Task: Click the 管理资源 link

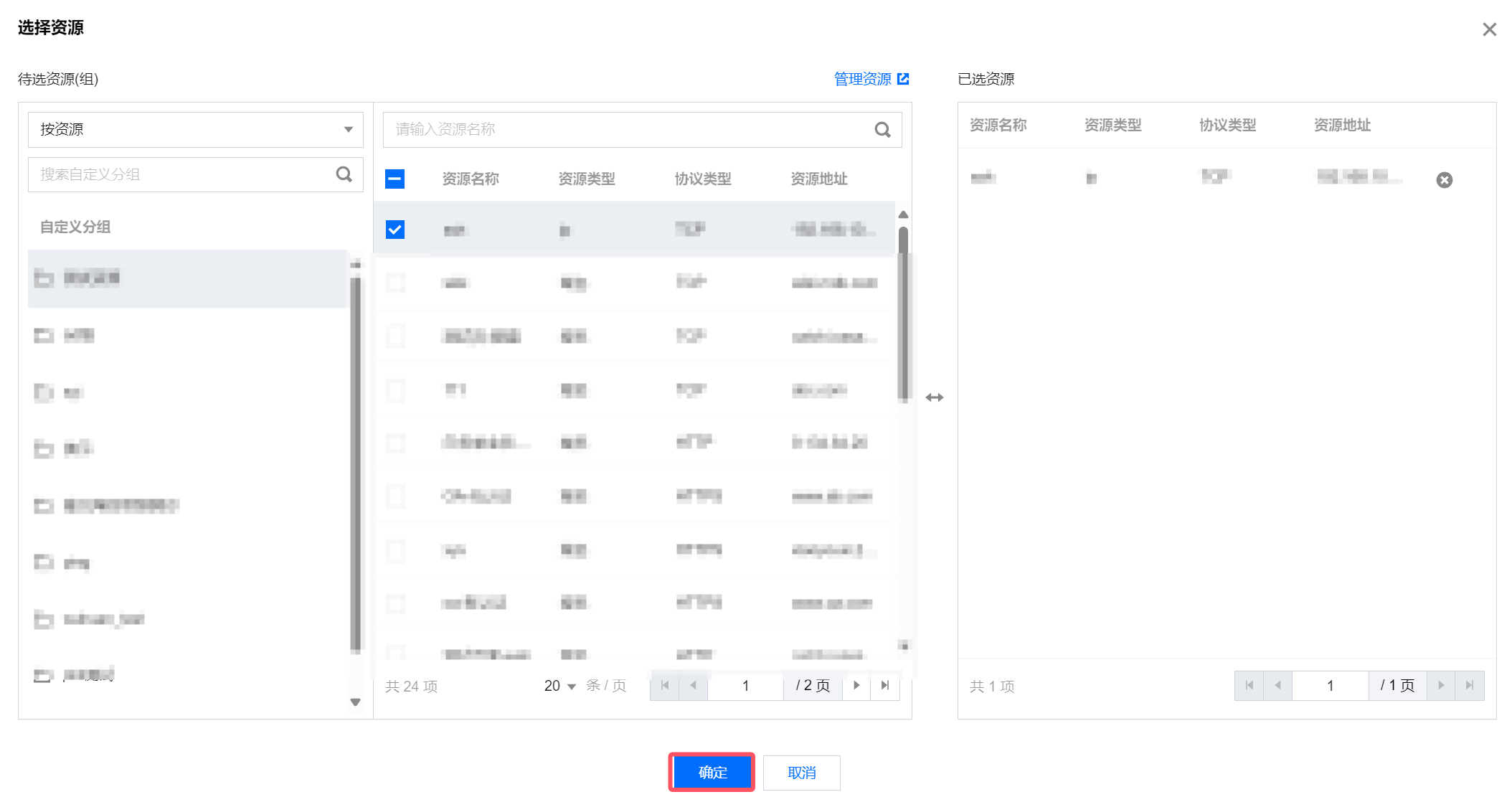Action: coord(862,79)
